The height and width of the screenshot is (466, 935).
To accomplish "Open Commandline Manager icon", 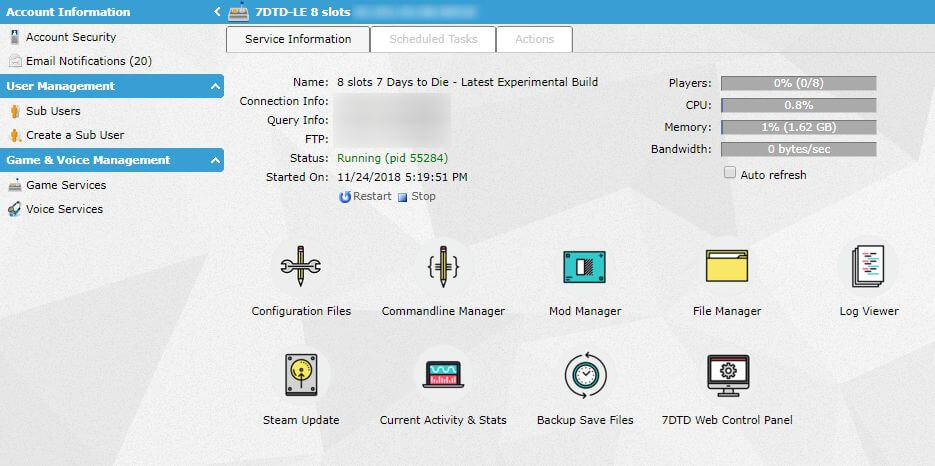I will click(x=443, y=267).
